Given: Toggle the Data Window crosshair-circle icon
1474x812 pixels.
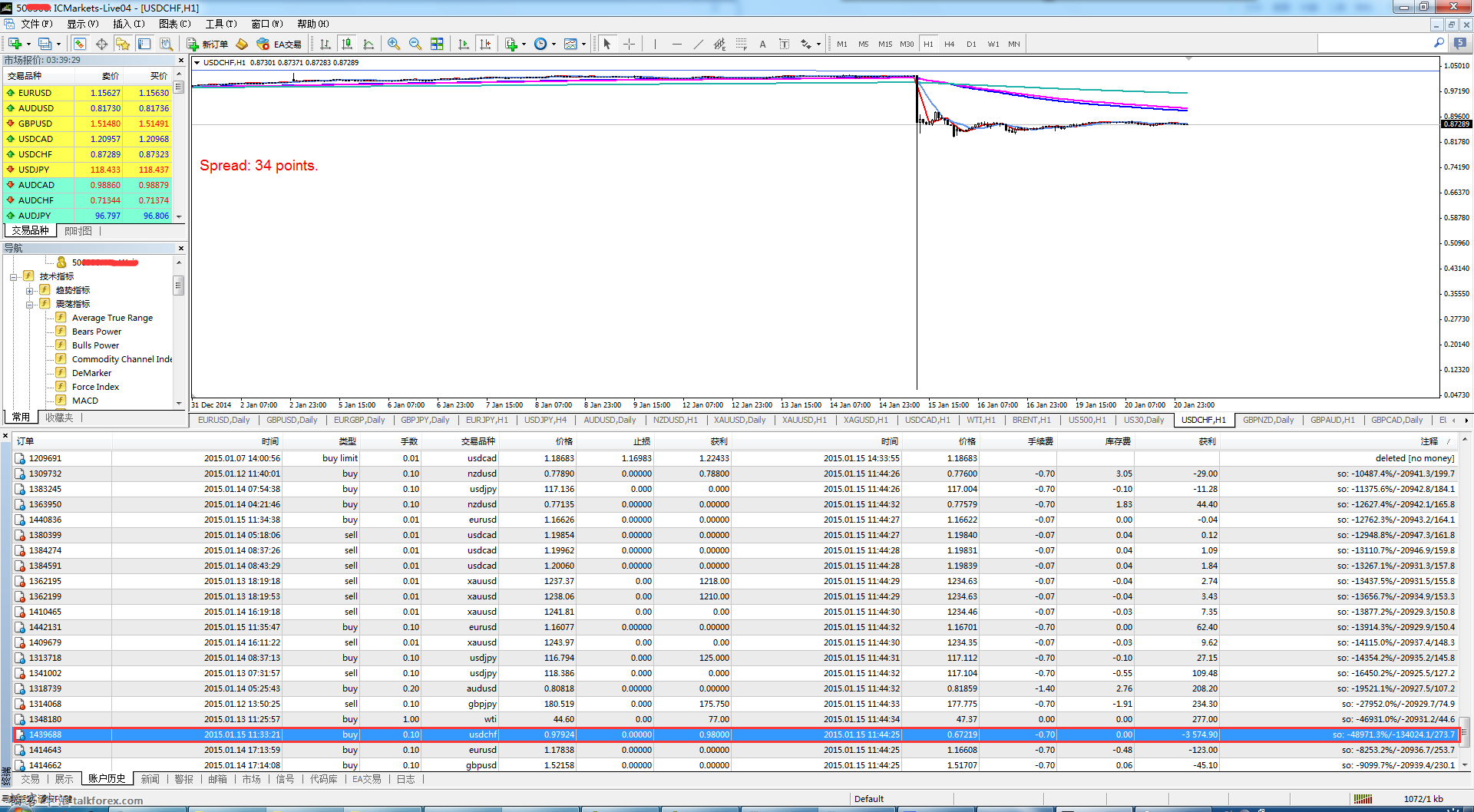Looking at the screenshot, I should pos(101,44).
